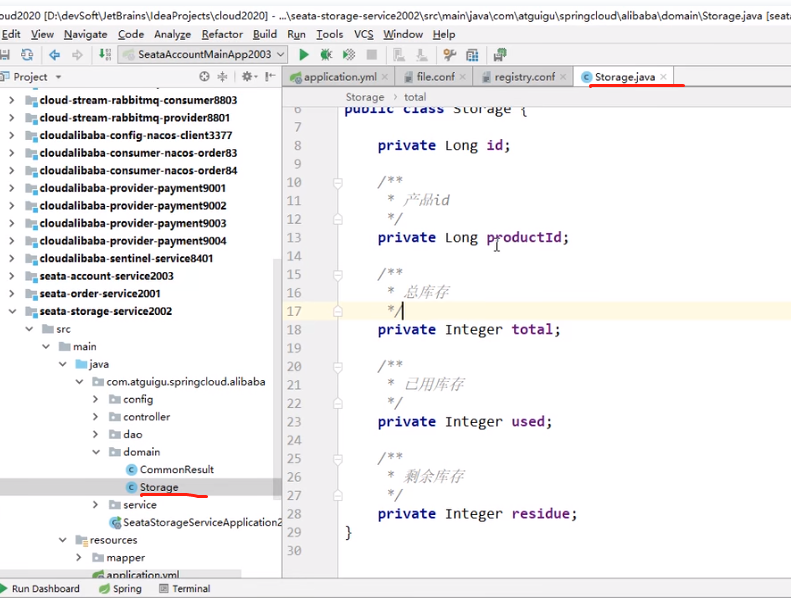The image size is (791, 598).
Task: Open the Spring tool window
Action: (x=120, y=588)
